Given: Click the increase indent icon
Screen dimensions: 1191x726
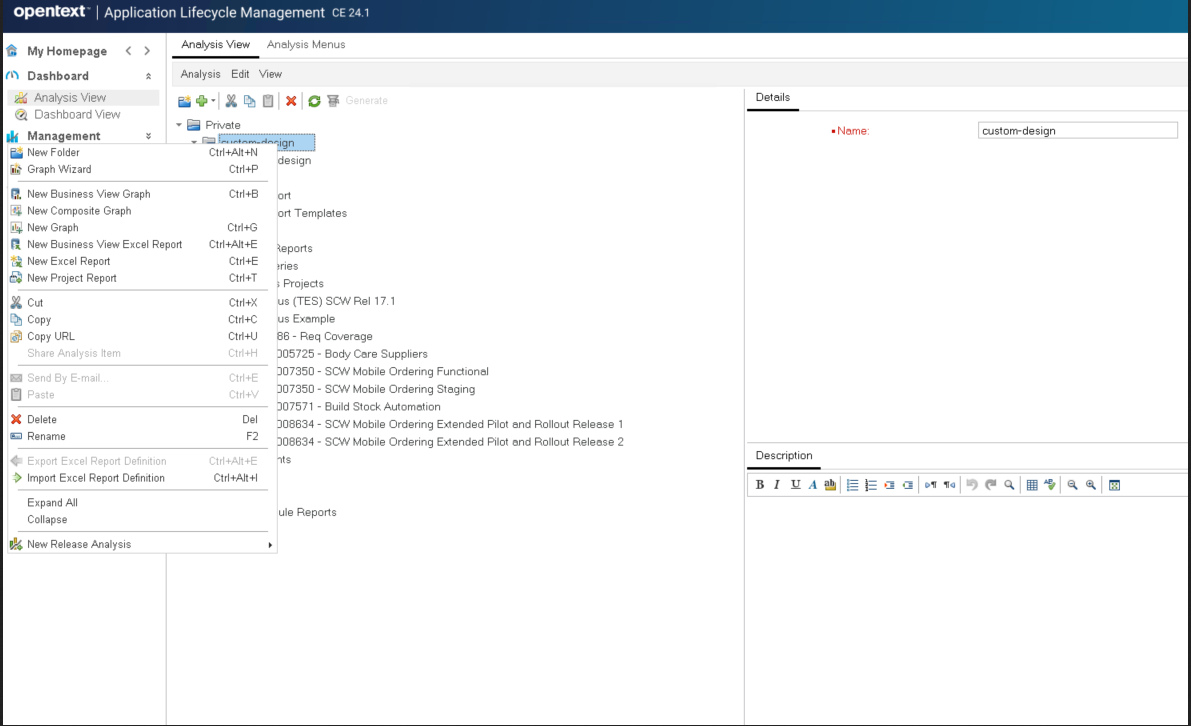Looking at the screenshot, I should pos(889,485).
